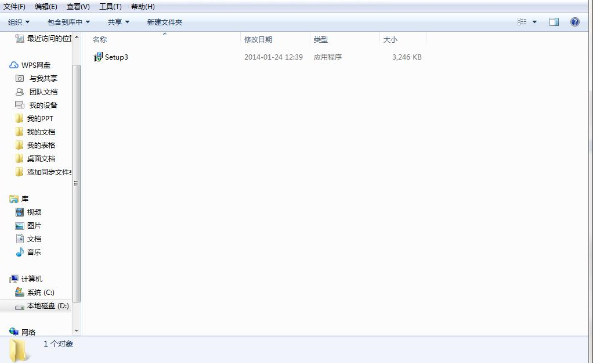
Task: Select the Setup3 installer file icon
Action: pyautogui.click(x=98, y=57)
